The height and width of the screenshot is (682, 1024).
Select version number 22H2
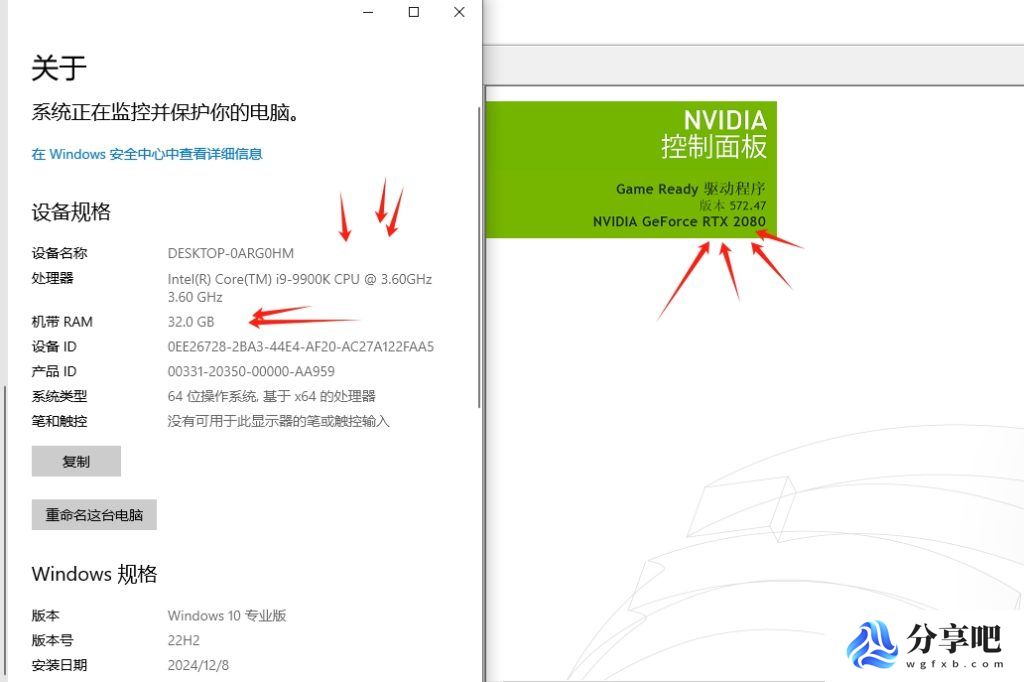(184, 640)
